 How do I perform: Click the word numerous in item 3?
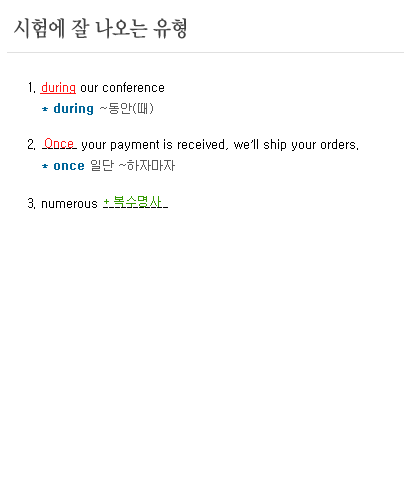pos(69,204)
